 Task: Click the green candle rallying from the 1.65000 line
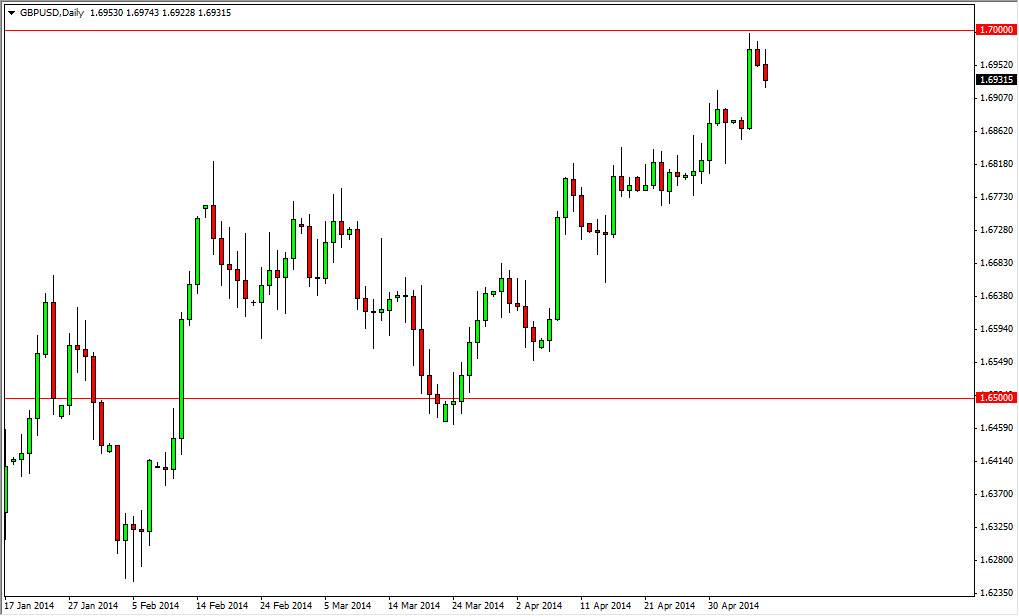(x=462, y=390)
